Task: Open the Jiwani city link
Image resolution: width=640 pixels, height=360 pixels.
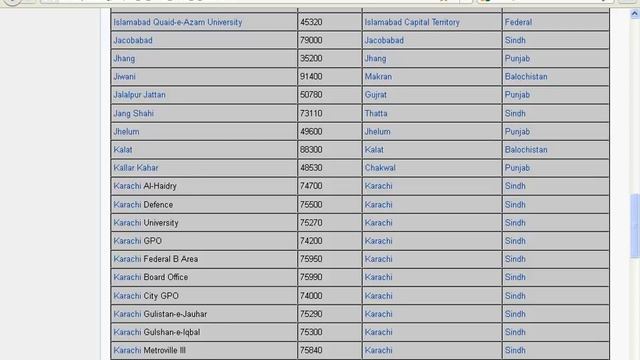Action: click(x=124, y=76)
